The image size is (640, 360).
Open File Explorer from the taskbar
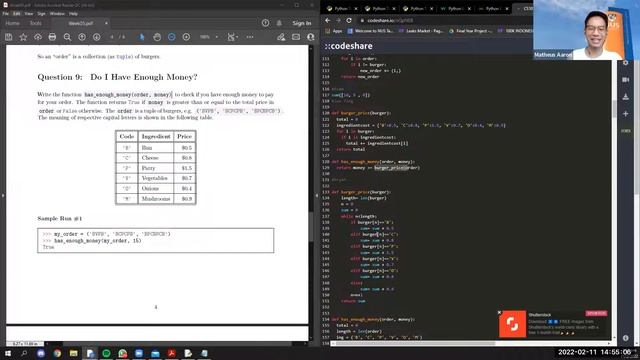73,353
